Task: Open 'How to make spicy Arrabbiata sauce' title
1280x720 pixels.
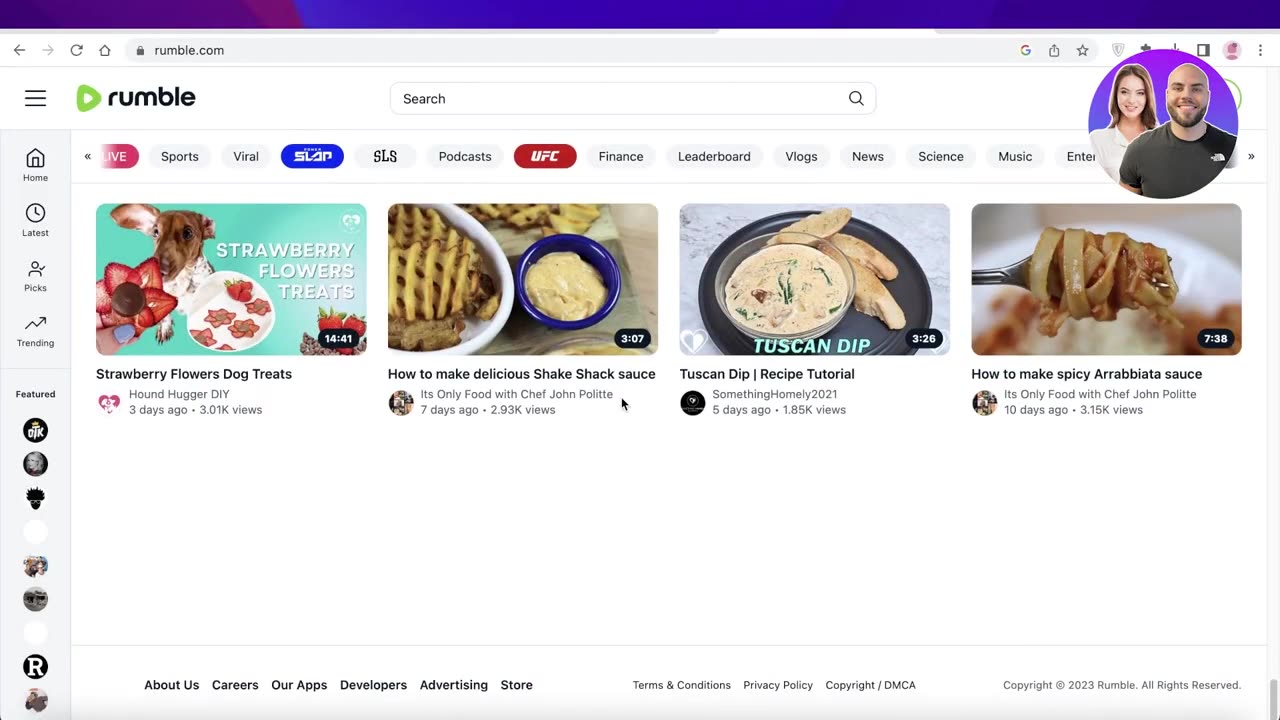Action: tap(1087, 374)
